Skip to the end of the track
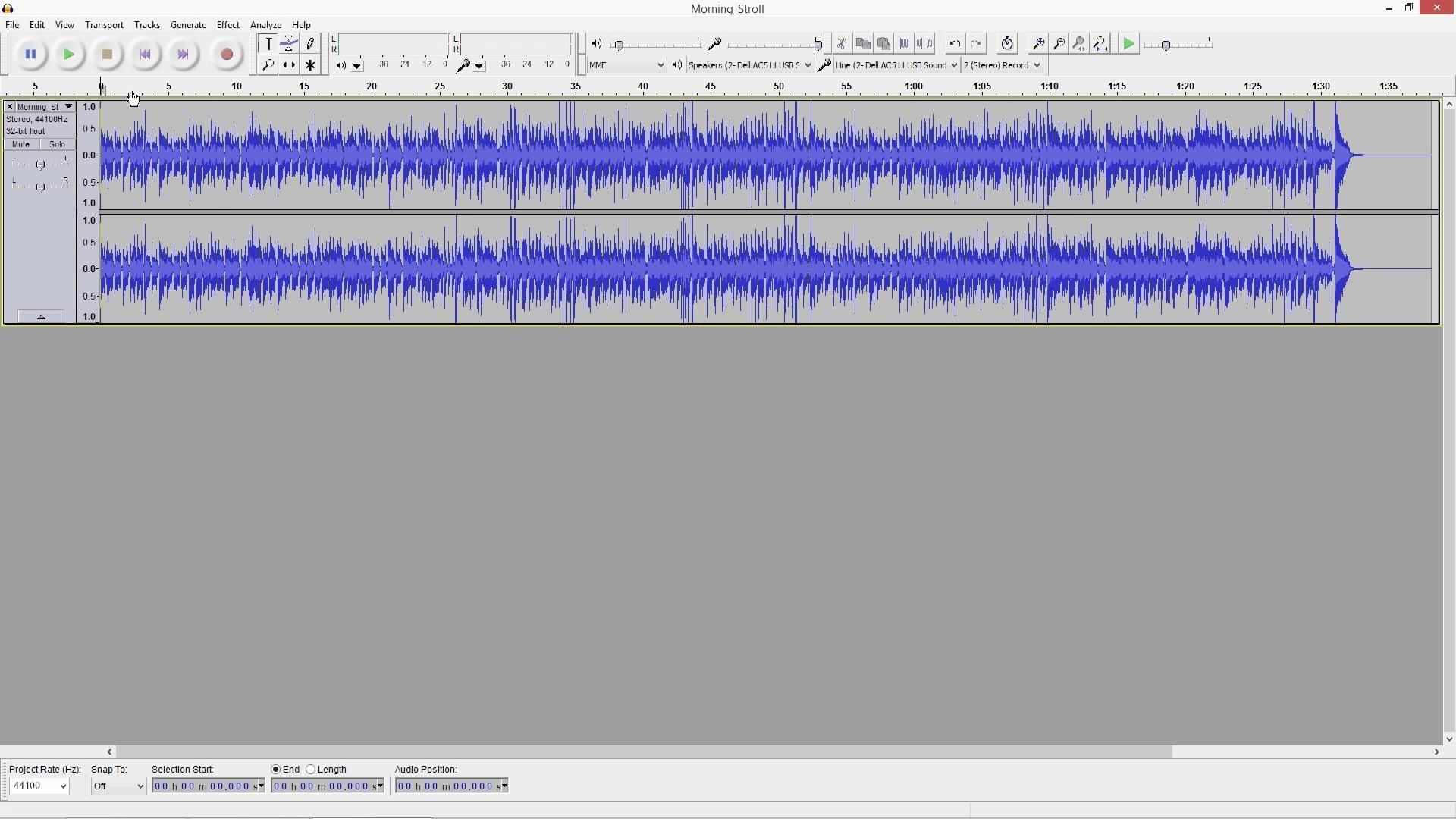 [184, 54]
